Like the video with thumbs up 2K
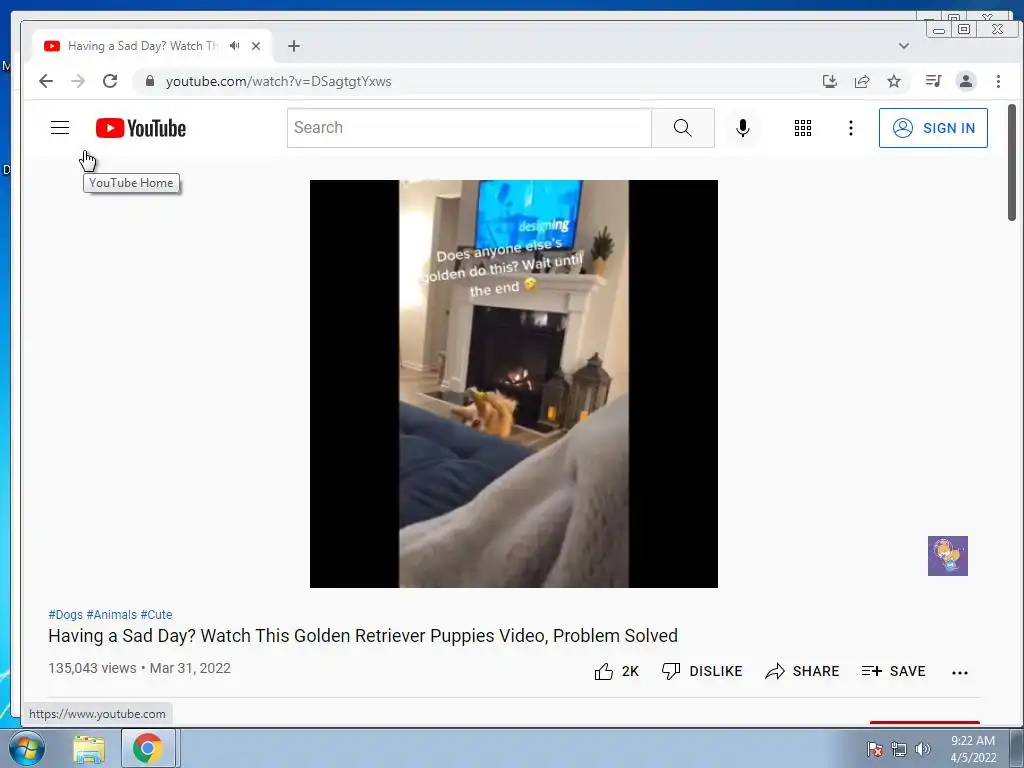 [x=616, y=671]
